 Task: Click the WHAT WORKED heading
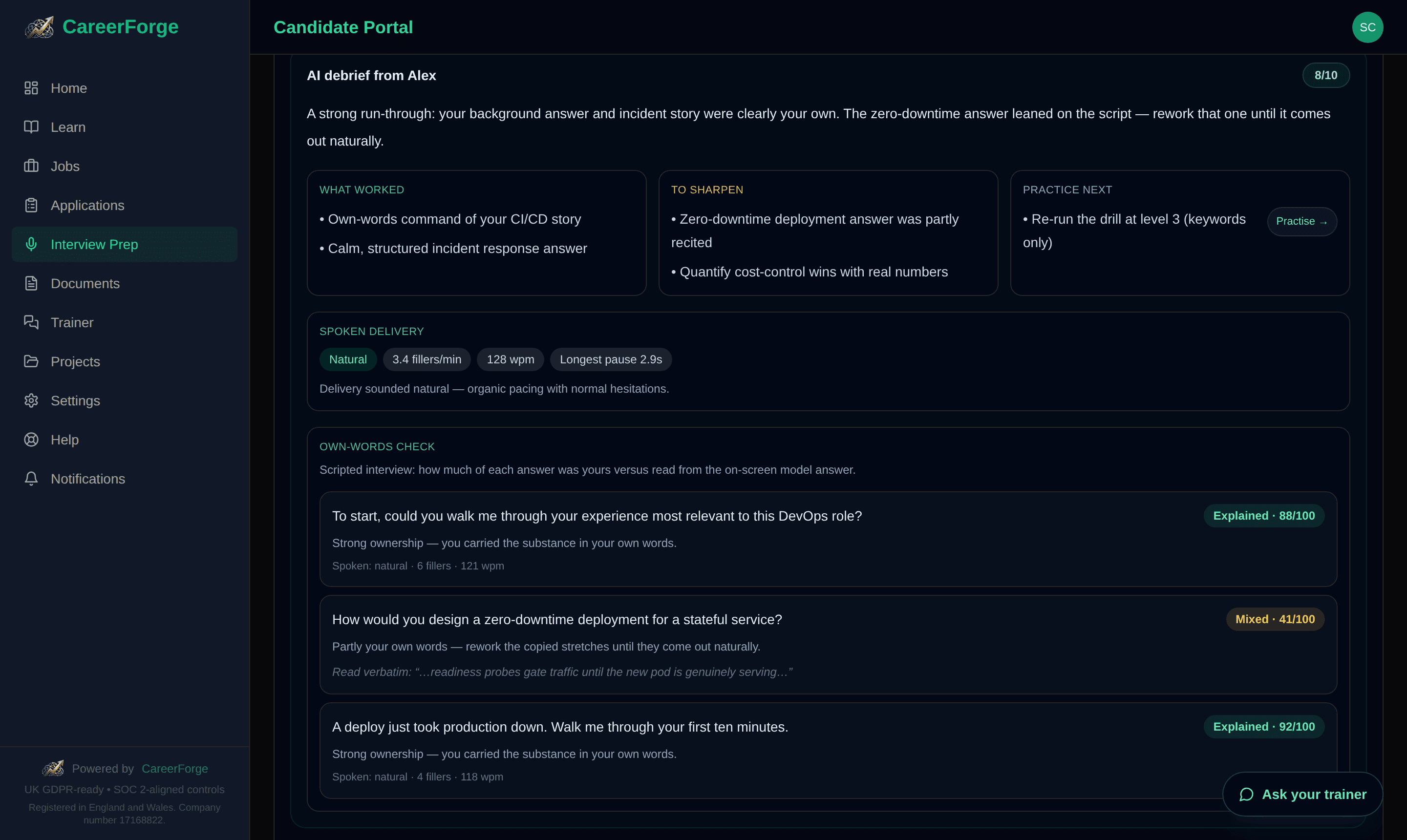pos(362,190)
